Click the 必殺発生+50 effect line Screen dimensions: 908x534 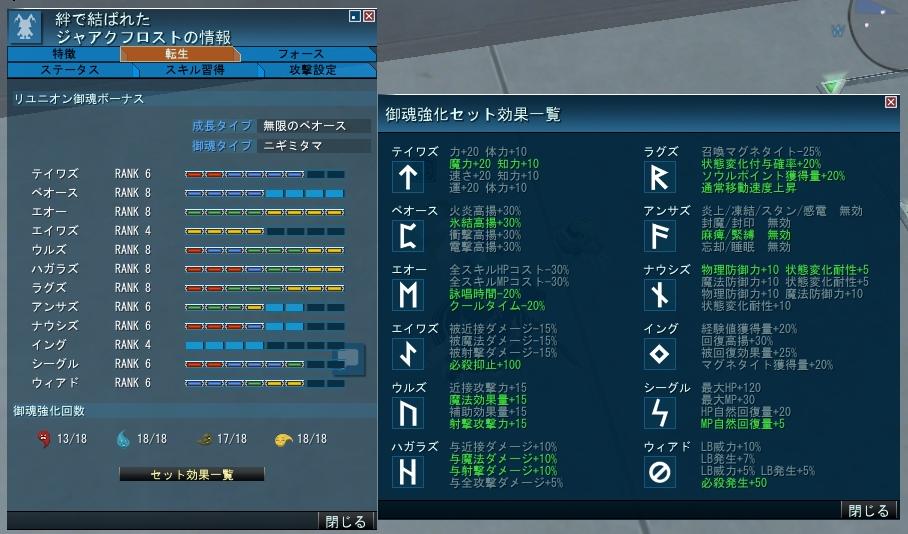pos(734,482)
